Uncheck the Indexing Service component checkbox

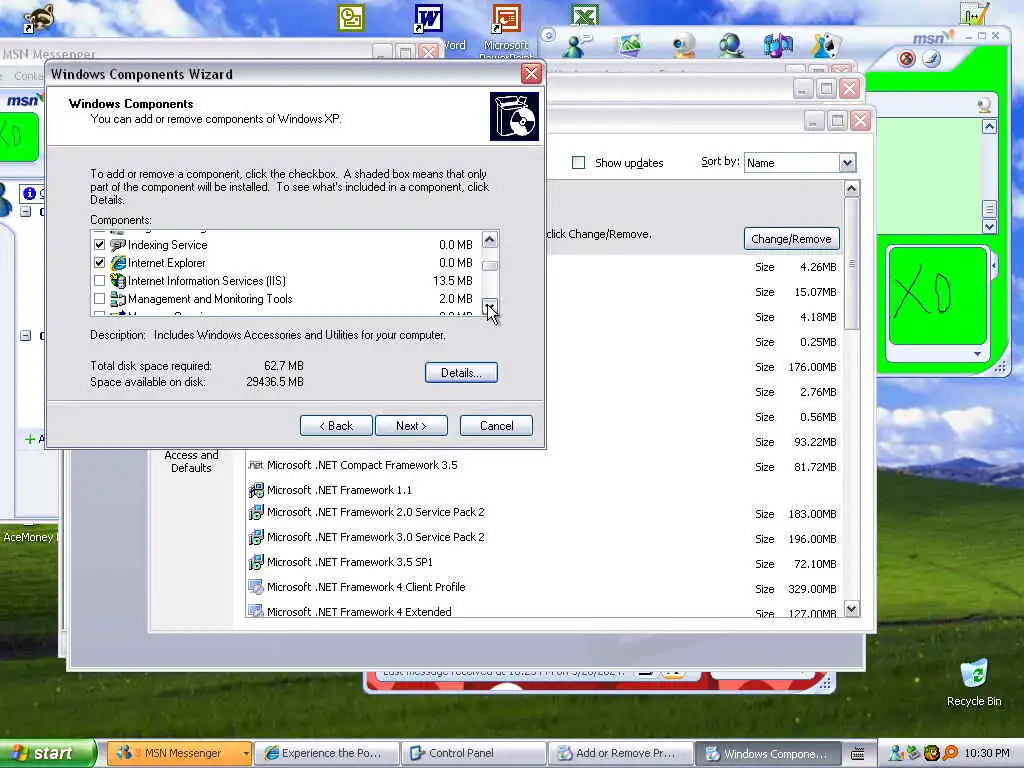pos(99,245)
